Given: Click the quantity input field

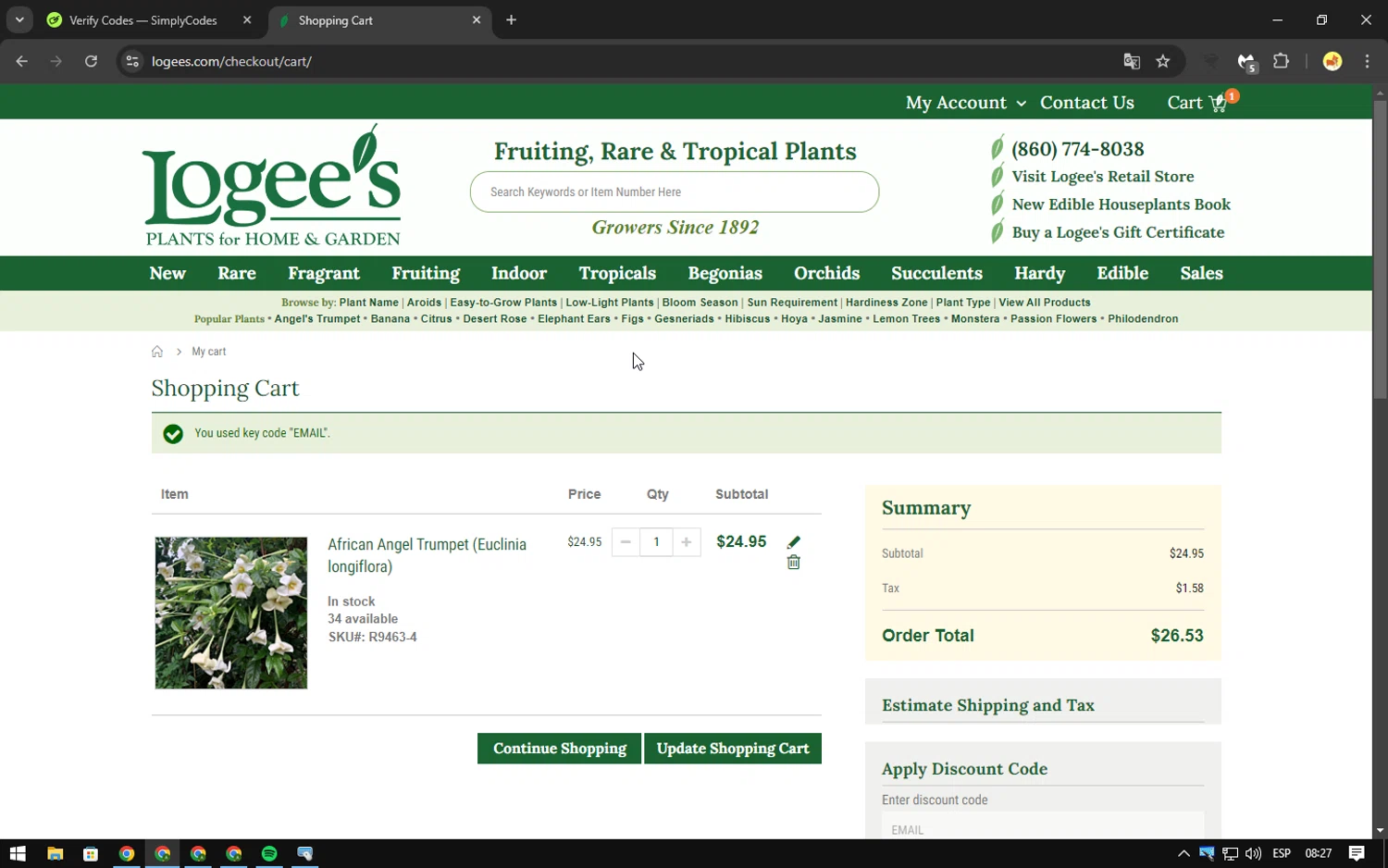Looking at the screenshot, I should click(656, 542).
